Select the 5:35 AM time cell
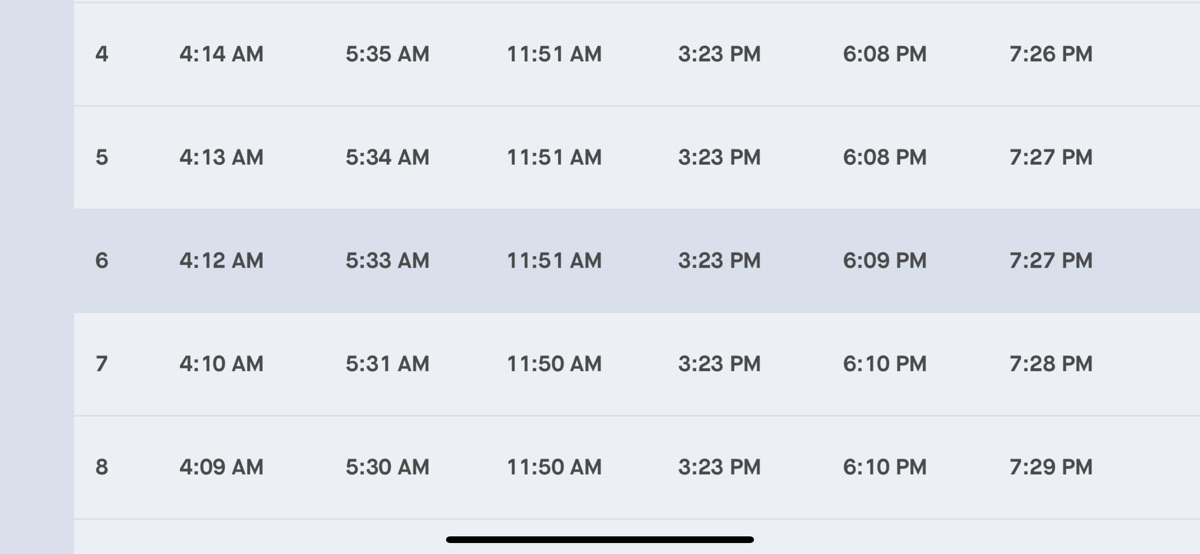 (387, 54)
